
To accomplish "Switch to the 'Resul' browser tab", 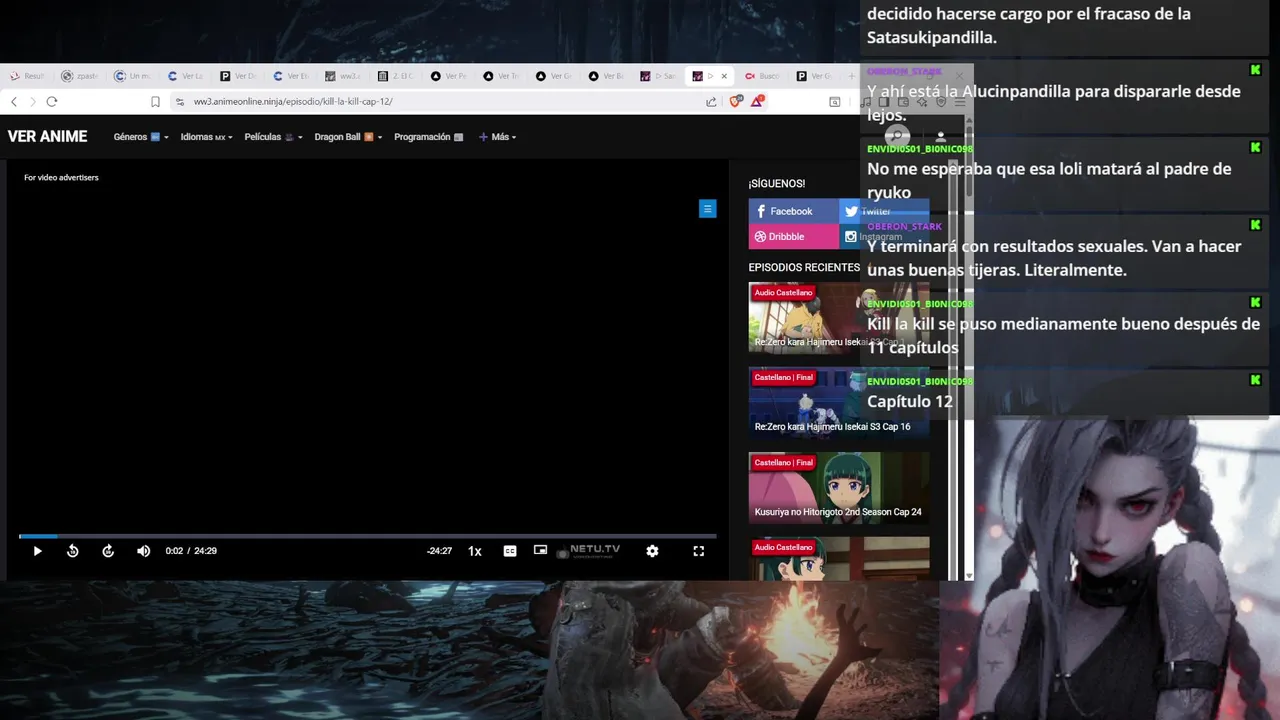I will pyautogui.click(x=27, y=76).
